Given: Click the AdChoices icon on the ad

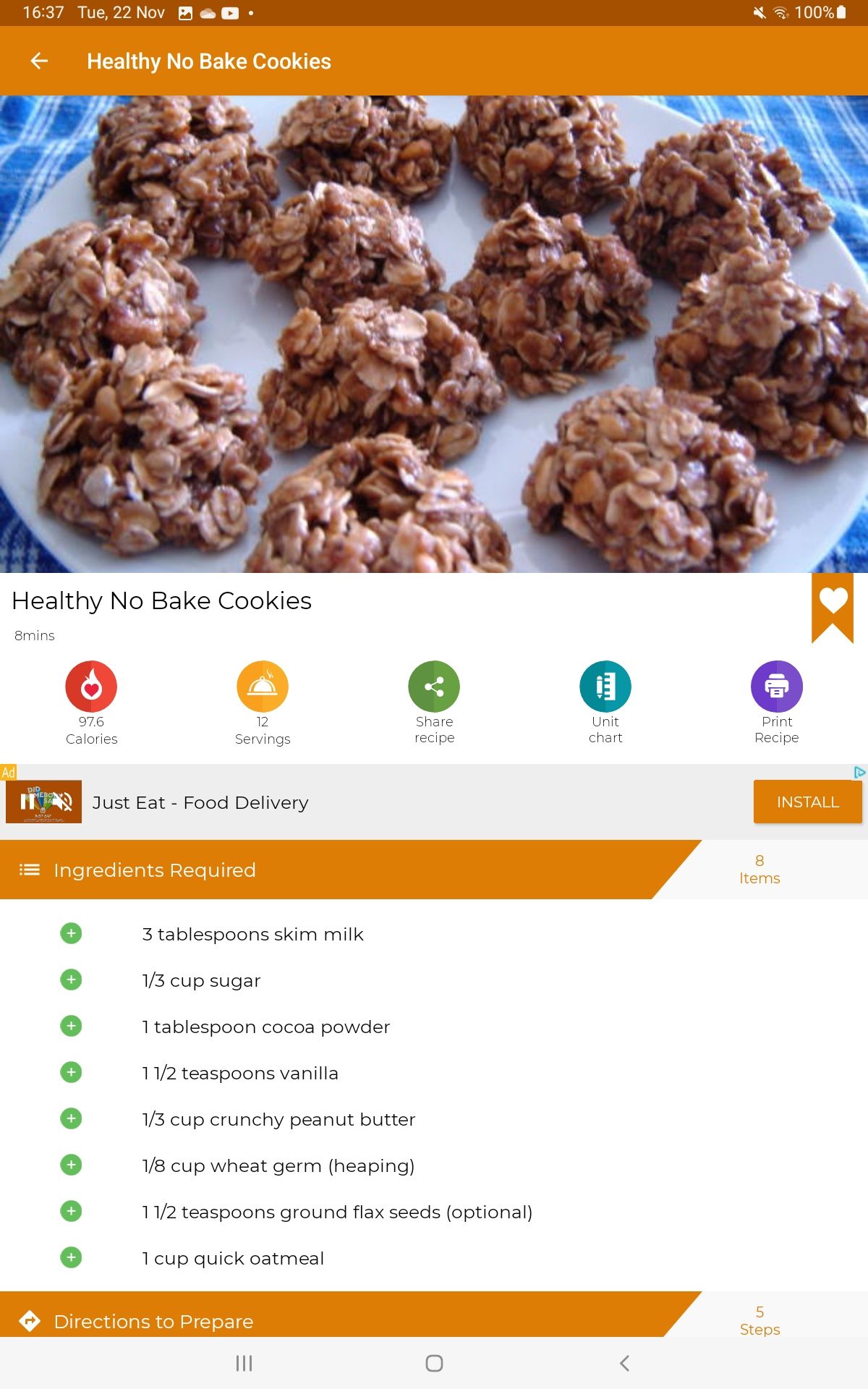Looking at the screenshot, I should (x=860, y=772).
